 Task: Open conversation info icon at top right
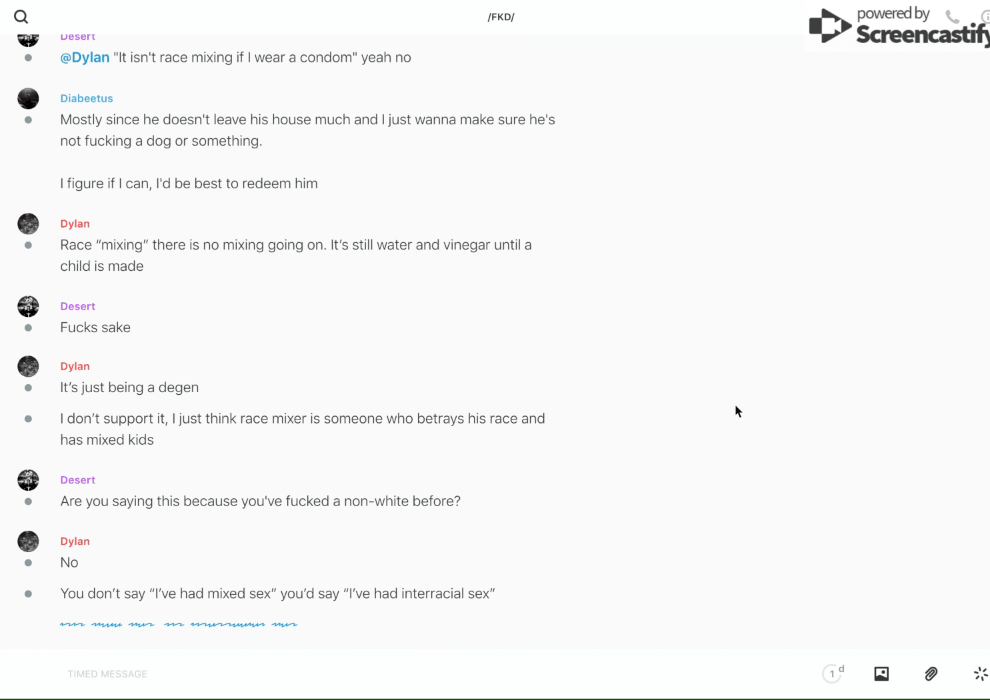click(985, 17)
